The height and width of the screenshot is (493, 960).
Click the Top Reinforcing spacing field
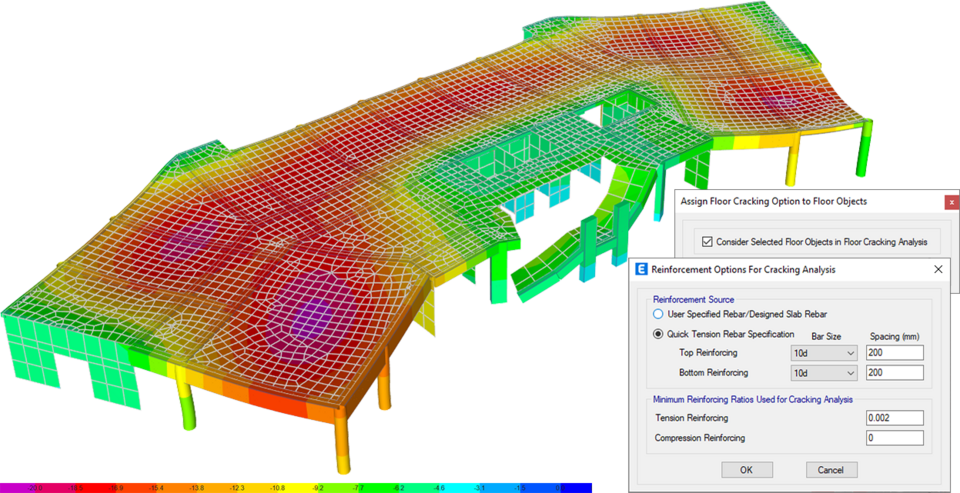click(x=895, y=353)
